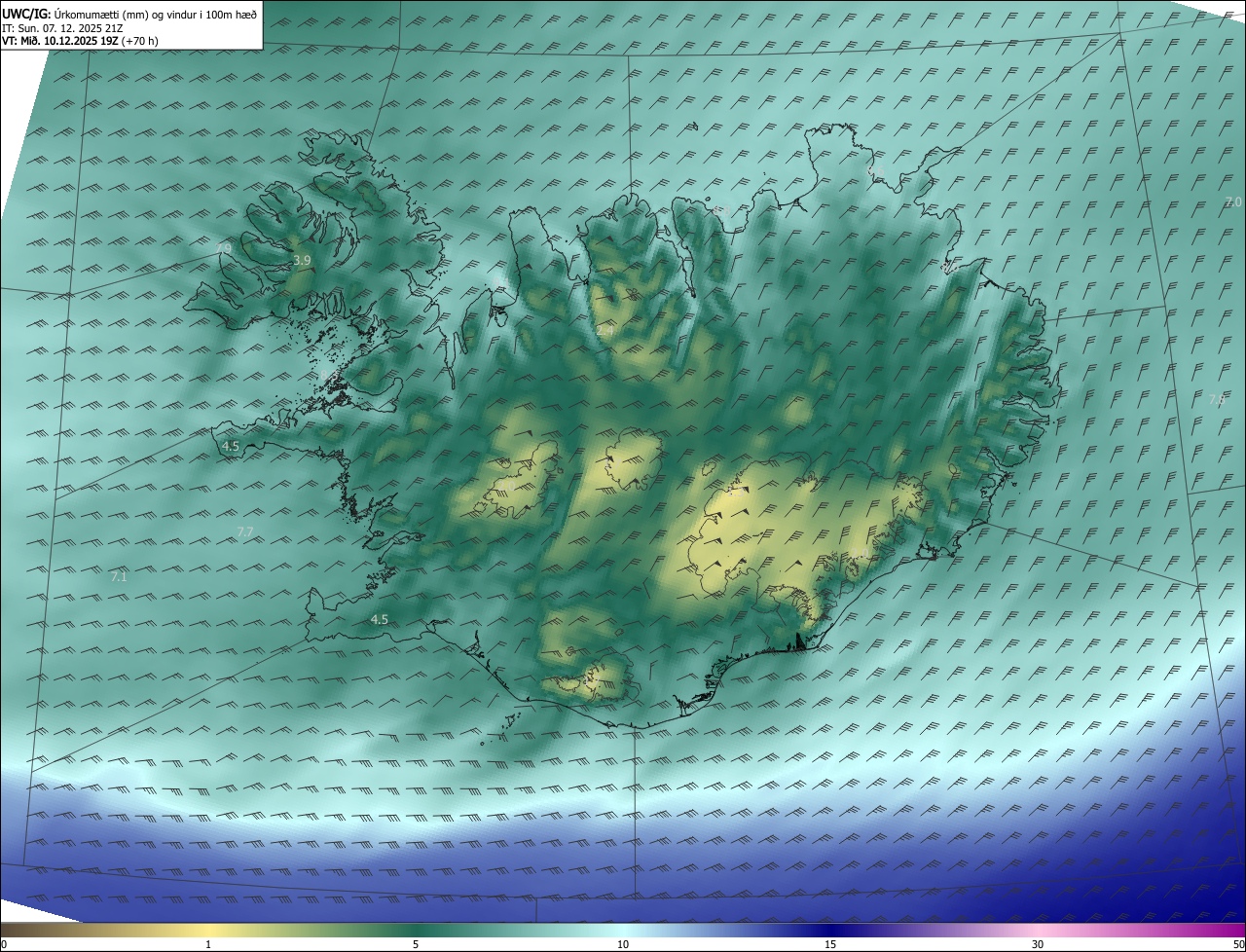This screenshot has height=952, width=1246.
Task: Click the precipitable water color scale bar
Action: (x=623, y=930)
